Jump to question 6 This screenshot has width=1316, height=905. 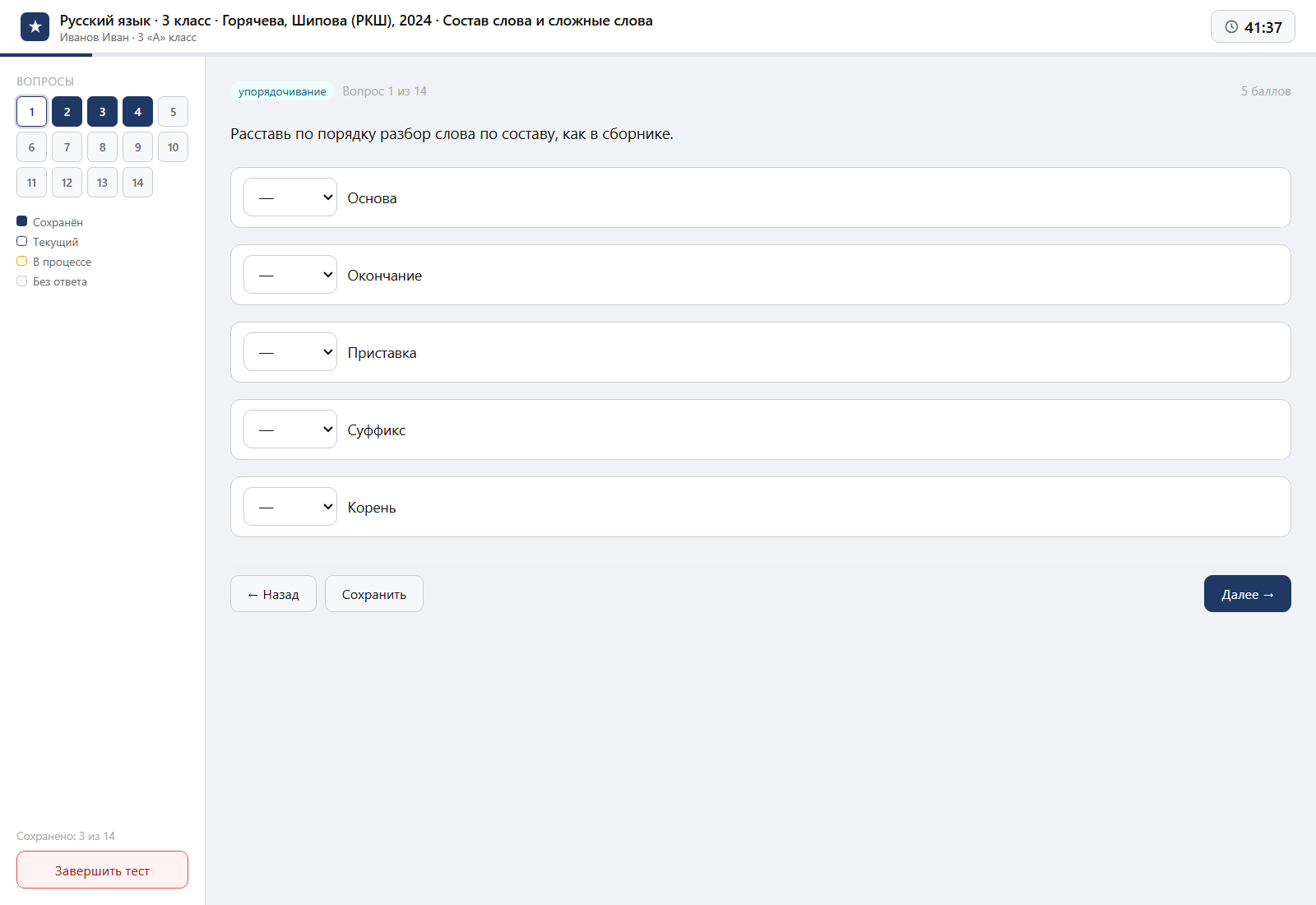tap(31, 147)
